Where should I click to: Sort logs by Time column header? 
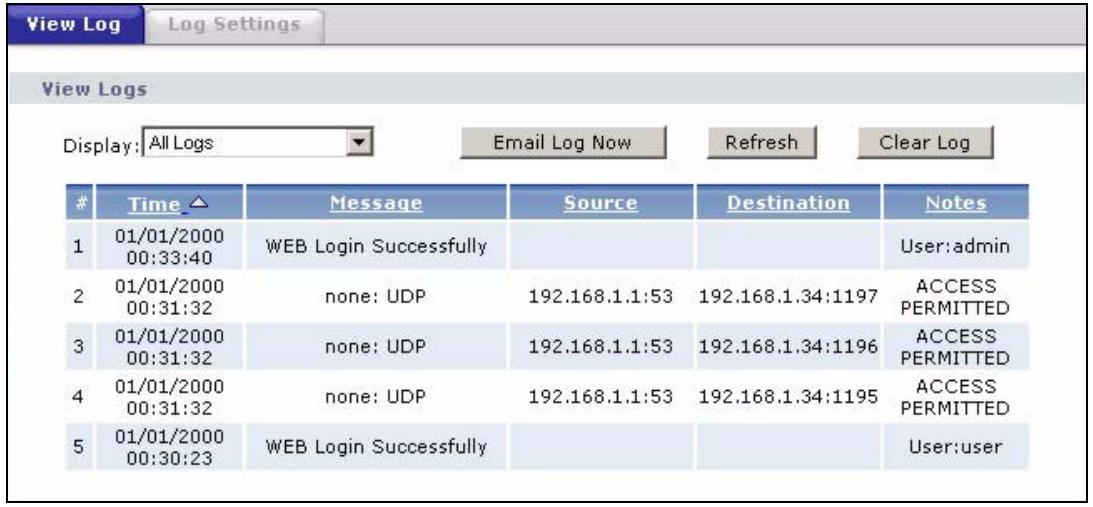click(155, 204)
